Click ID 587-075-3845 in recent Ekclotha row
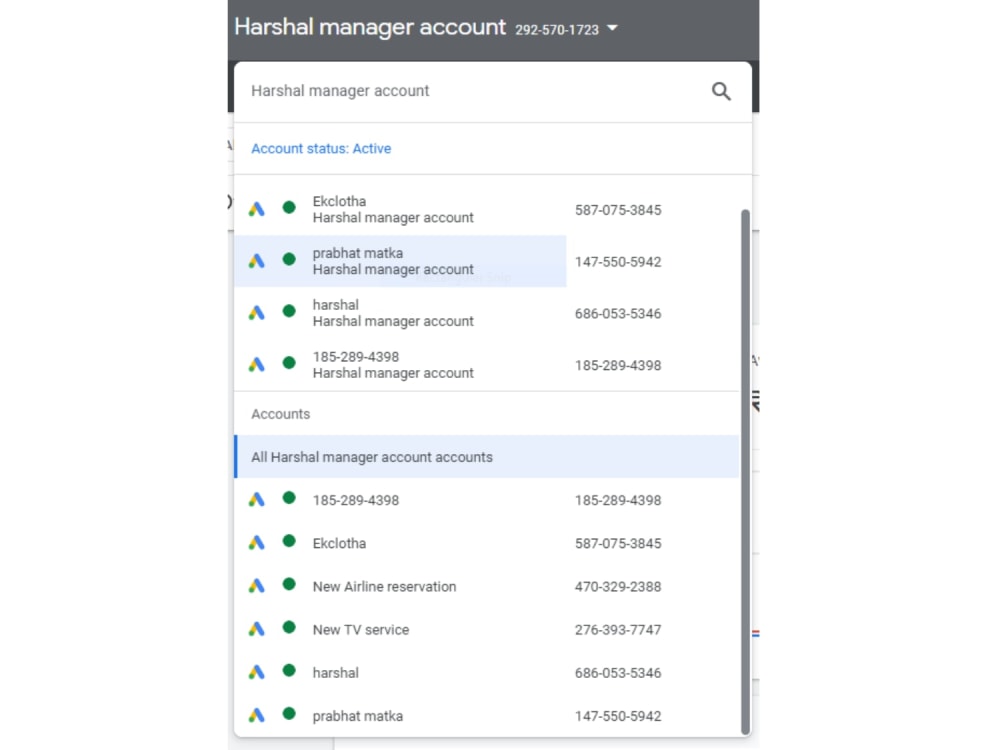 (618, 210)
